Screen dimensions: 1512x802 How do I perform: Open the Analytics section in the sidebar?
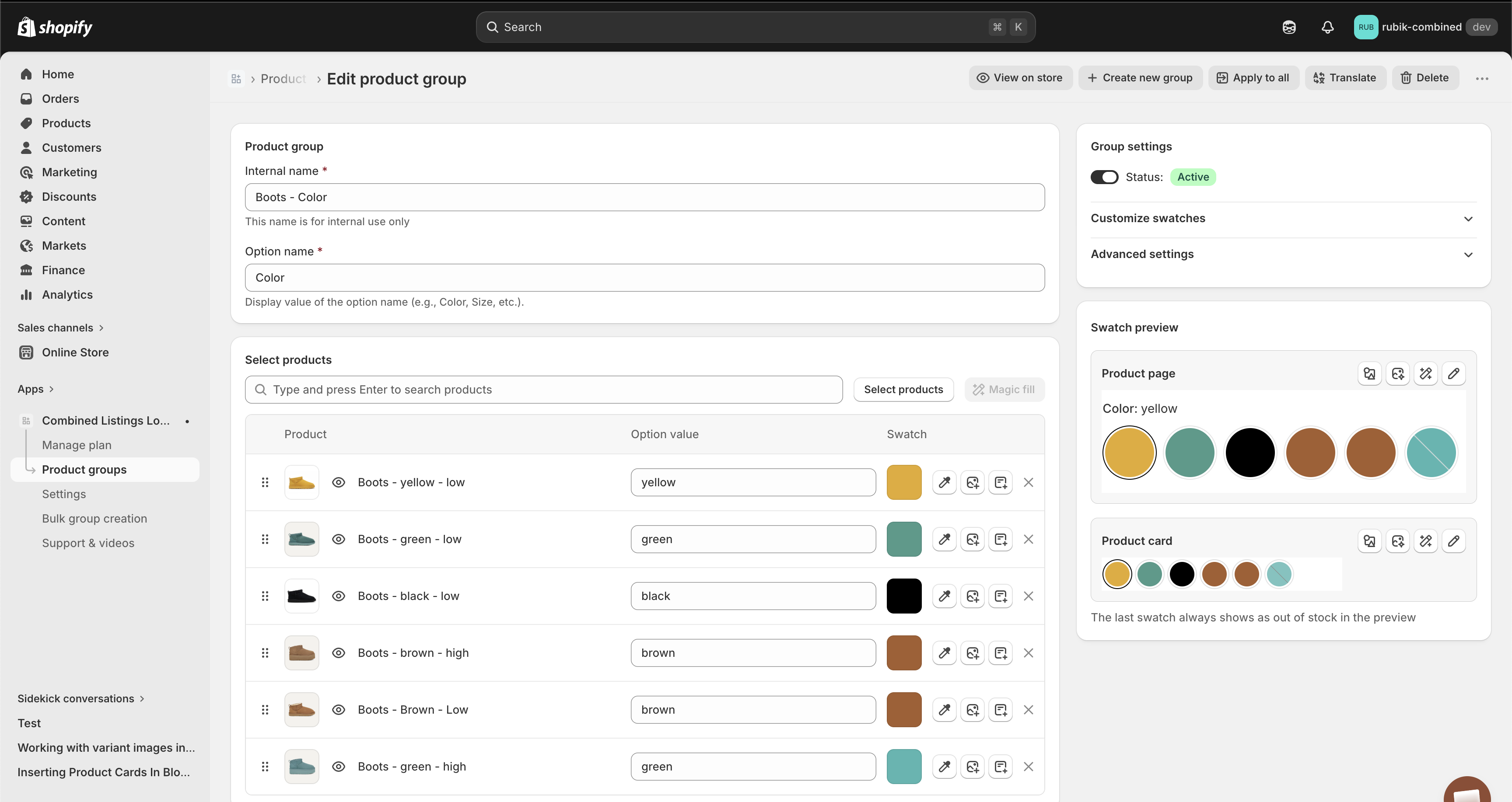coord(67,294)
